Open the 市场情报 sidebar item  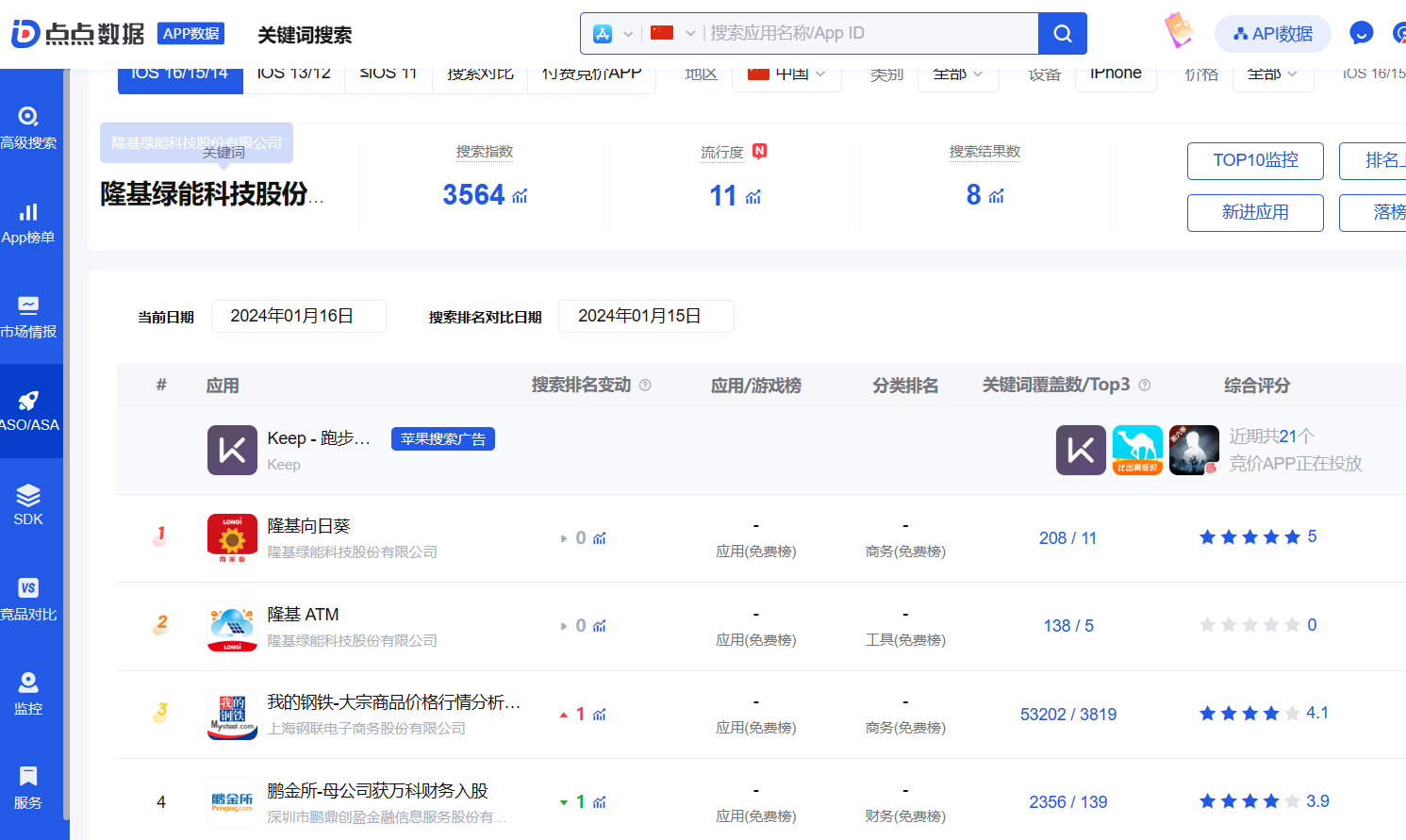28,317
